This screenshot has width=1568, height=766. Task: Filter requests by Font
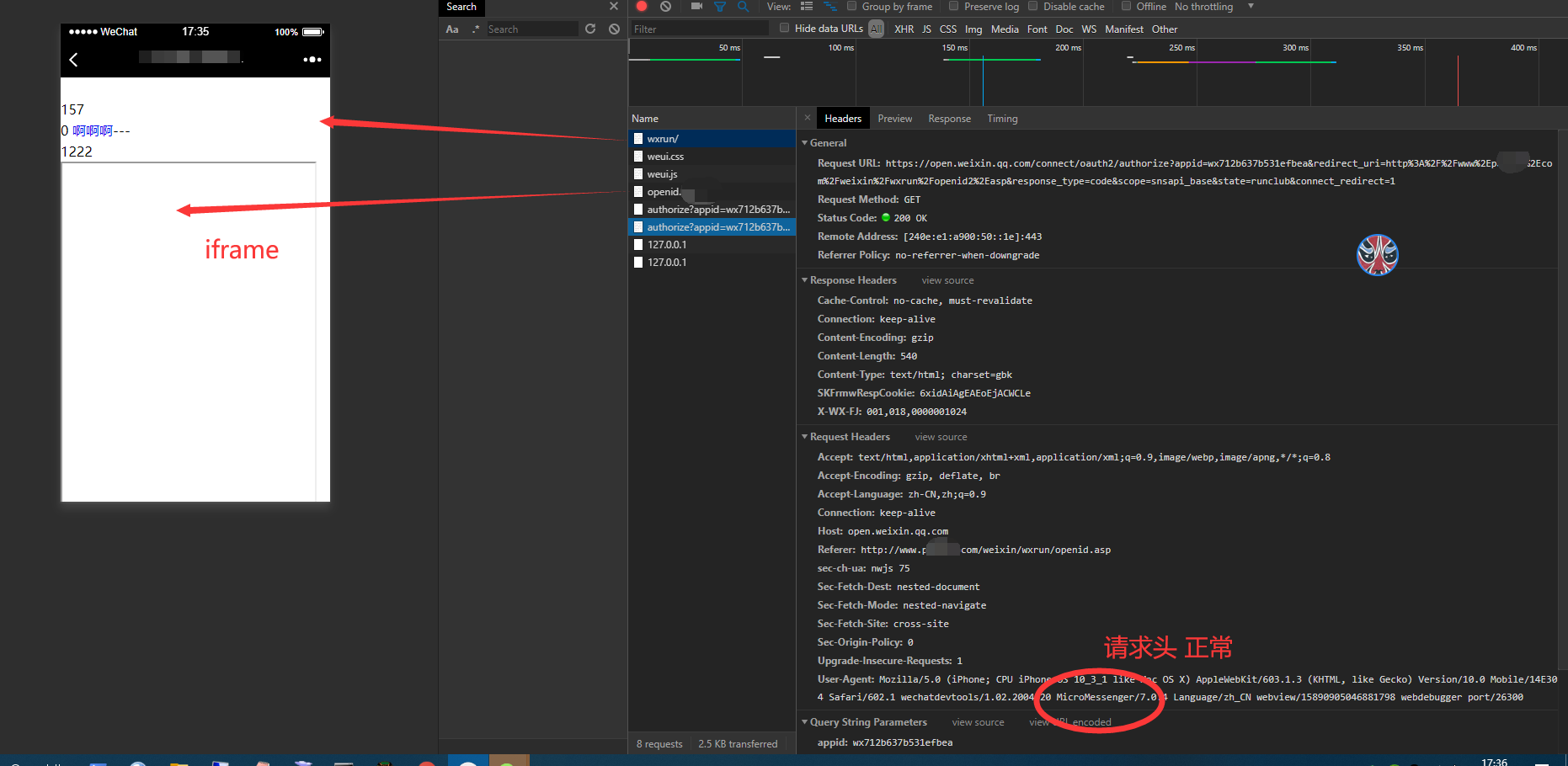pos(1037,29)
